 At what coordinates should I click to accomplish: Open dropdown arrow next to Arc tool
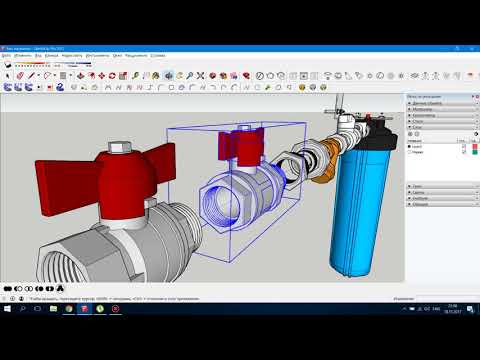click(55, 76)
